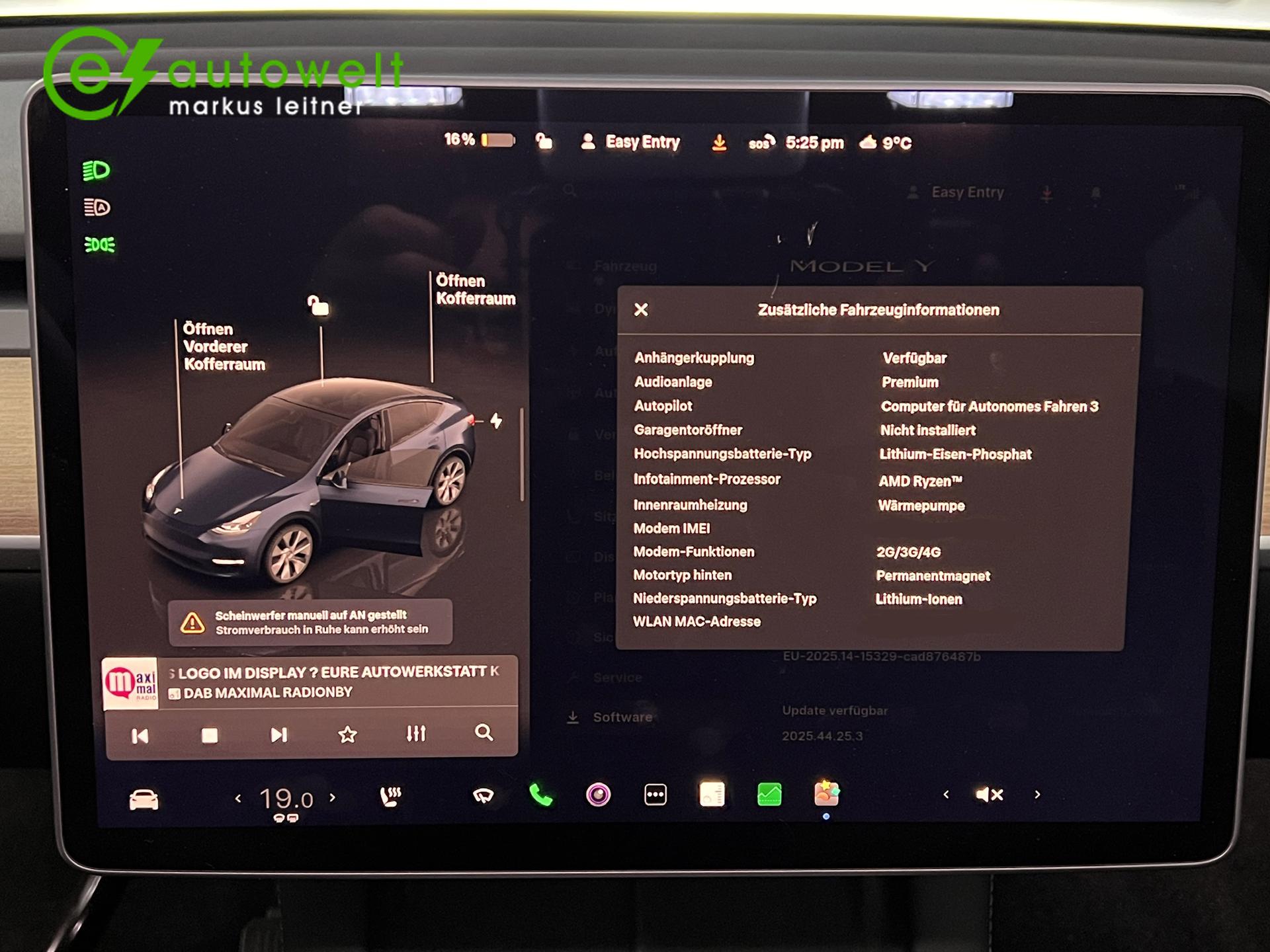Increase cabin temperature with right chevron

click(x=333, y=798)
